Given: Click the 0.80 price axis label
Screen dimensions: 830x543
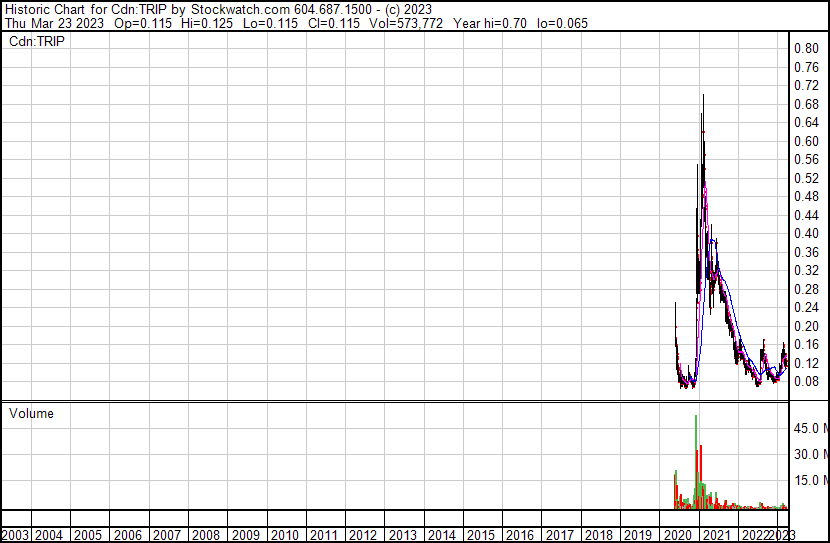Looking at the screenshot, I should tap(806, 48).
